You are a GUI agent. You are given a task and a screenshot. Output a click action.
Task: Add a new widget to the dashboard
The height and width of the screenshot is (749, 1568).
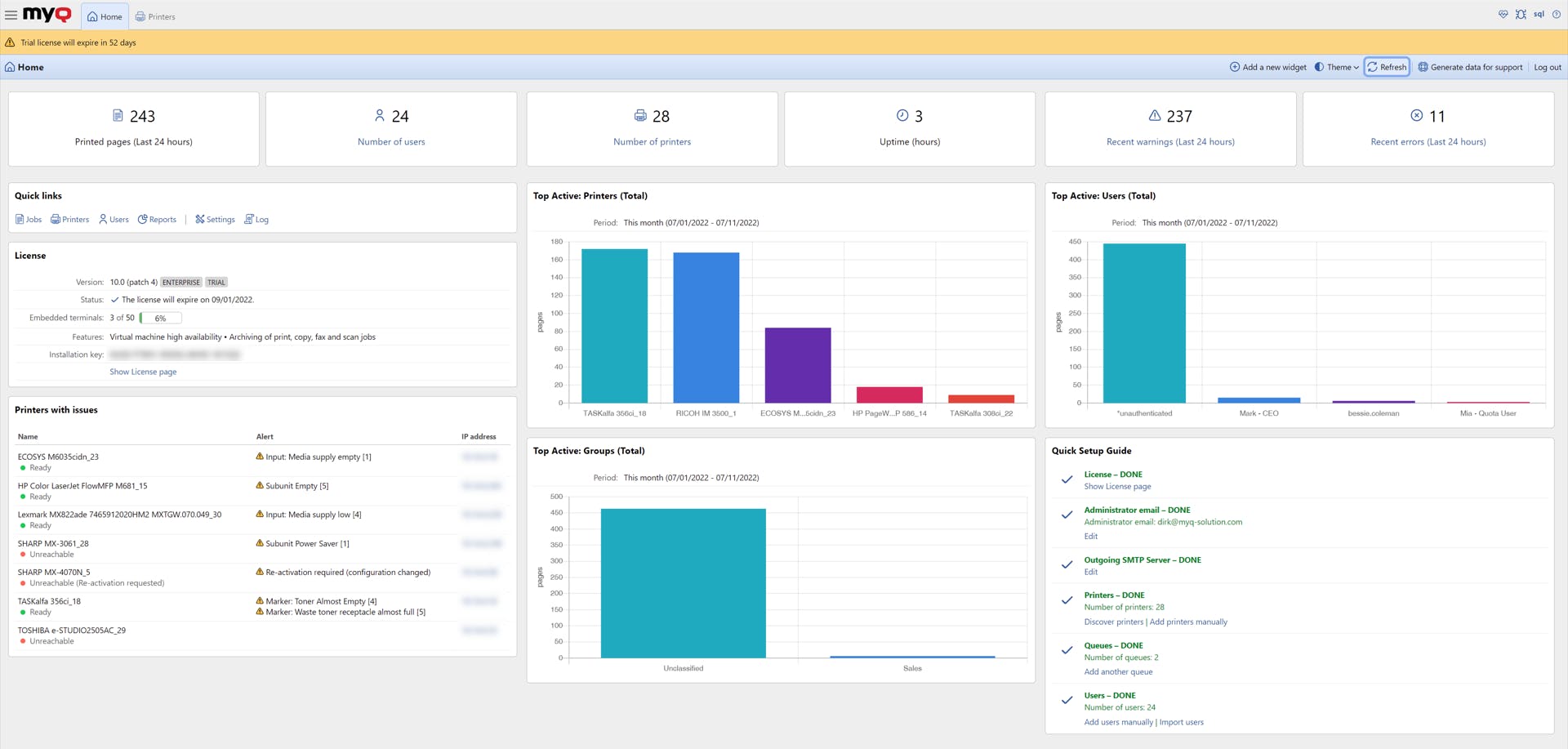[x=1268, y=67]
